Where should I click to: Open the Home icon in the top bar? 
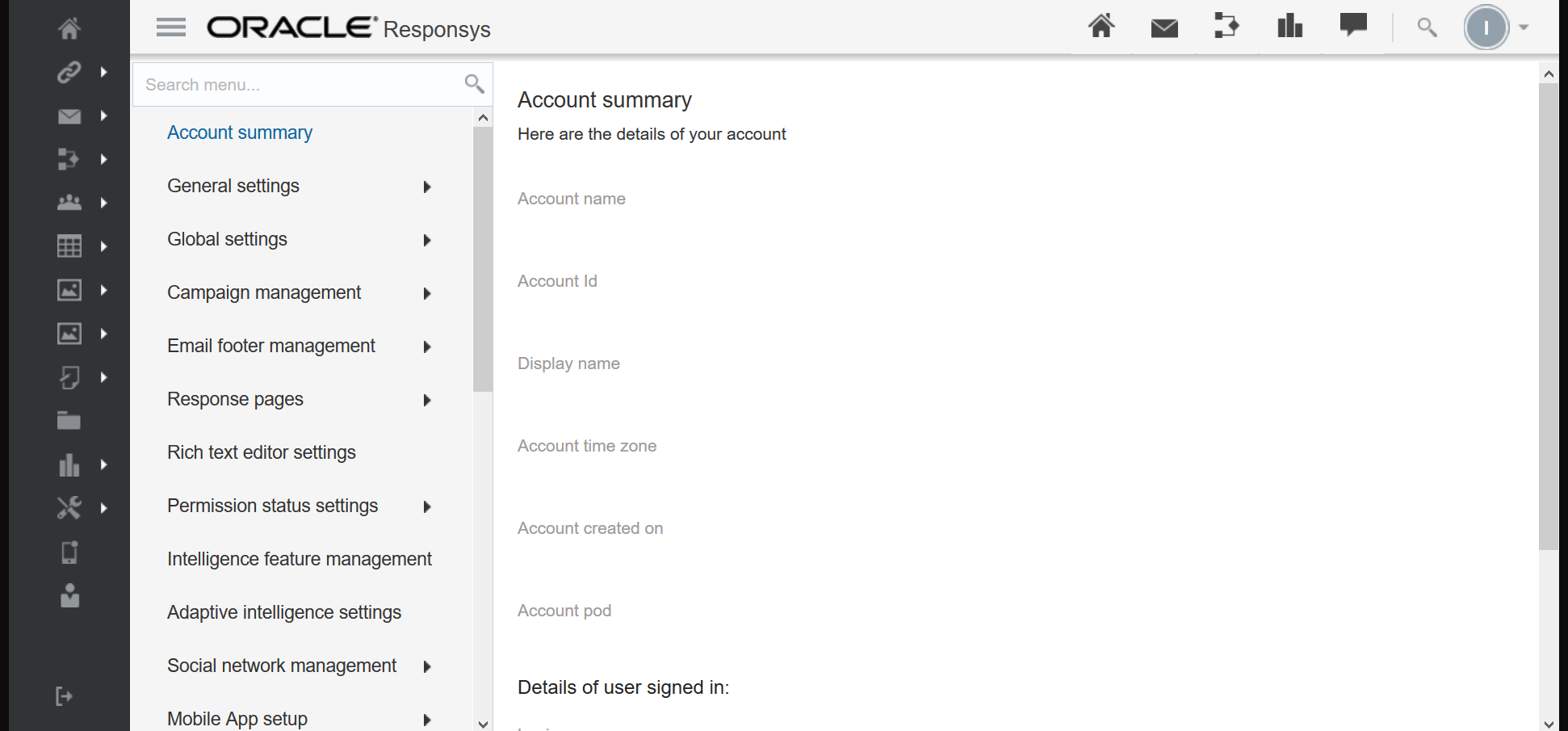coord(1101,27)
